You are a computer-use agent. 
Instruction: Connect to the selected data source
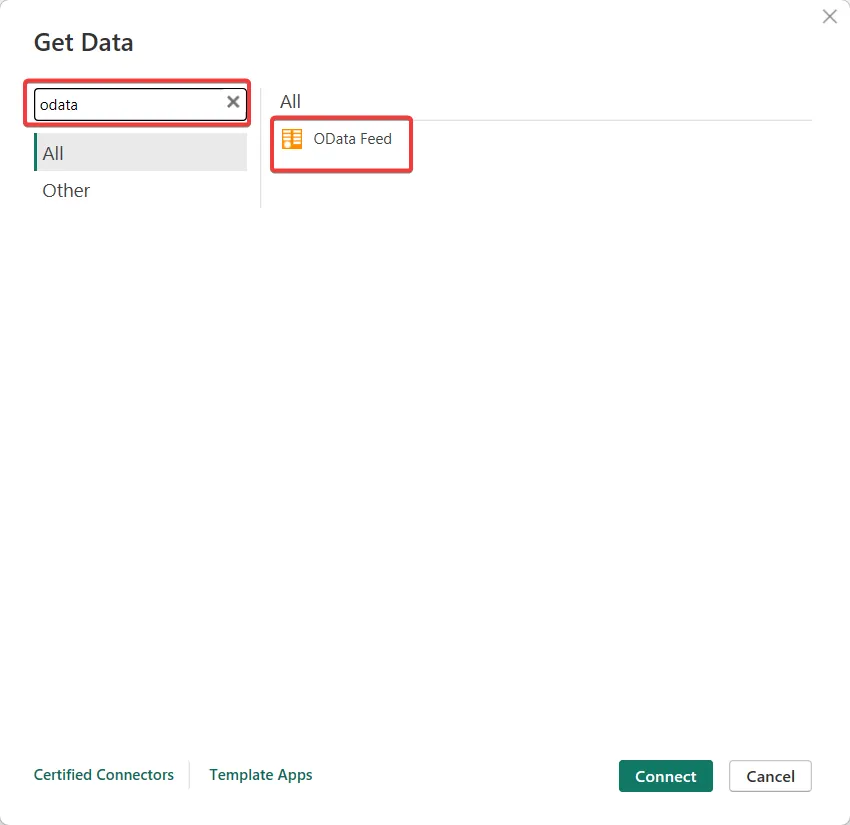tap(665, 776)
